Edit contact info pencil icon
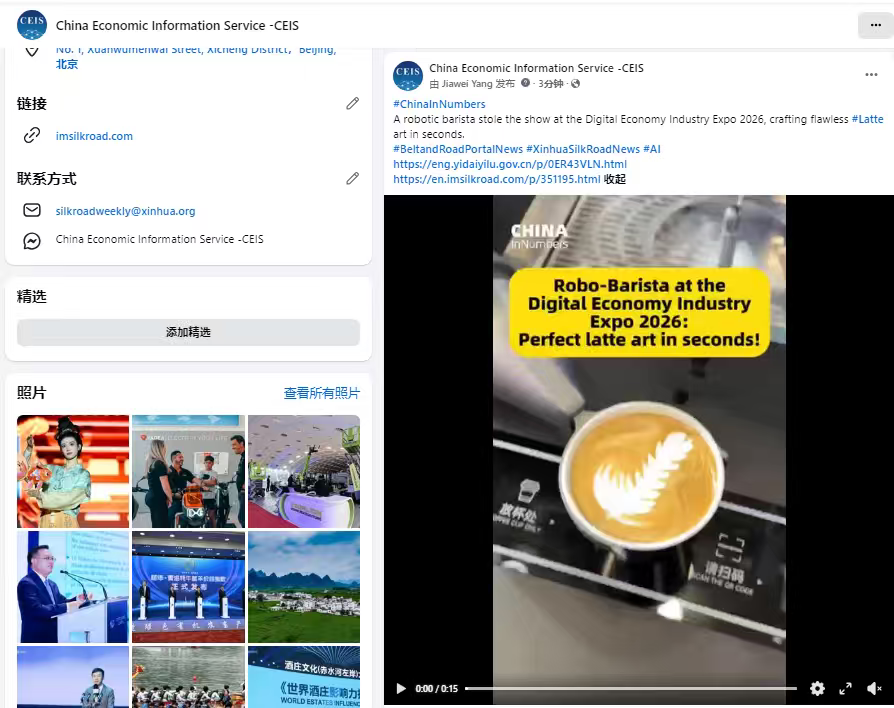This screenshot has width=894, height=708. point(352,178)
